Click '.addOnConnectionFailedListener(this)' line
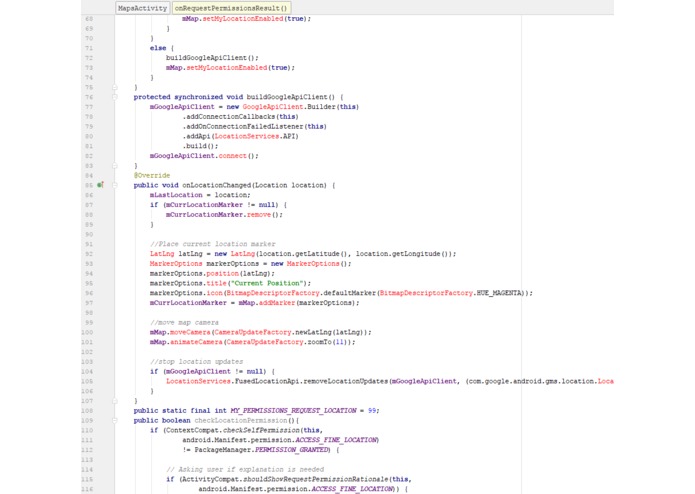 coord(254,126)
